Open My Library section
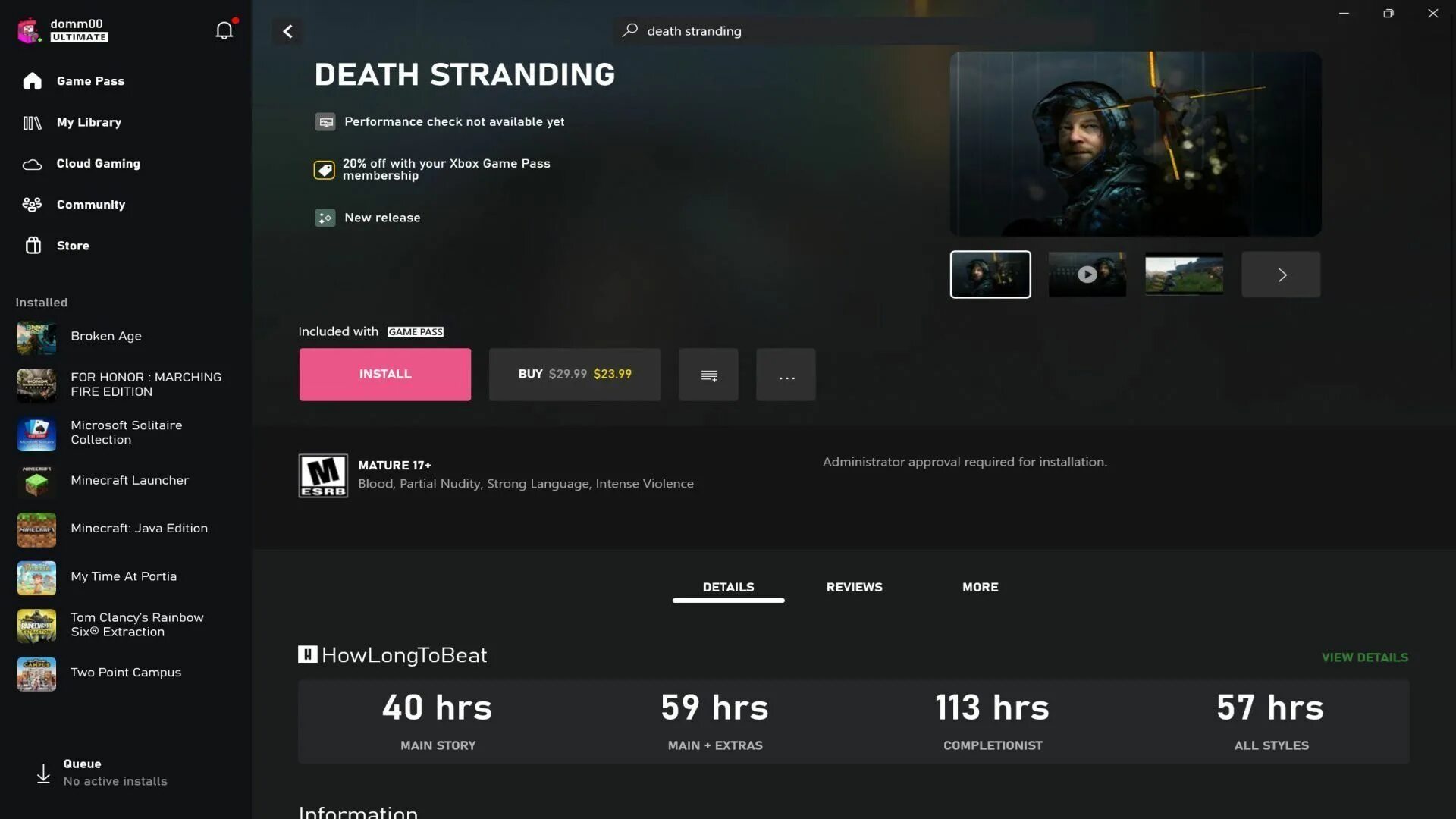This screenshot has height=819, width=1456. 89,123
